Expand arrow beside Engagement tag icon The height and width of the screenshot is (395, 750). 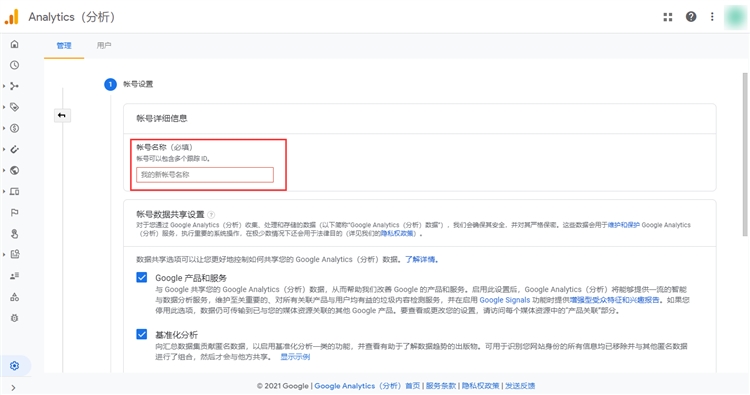point(4,107)
